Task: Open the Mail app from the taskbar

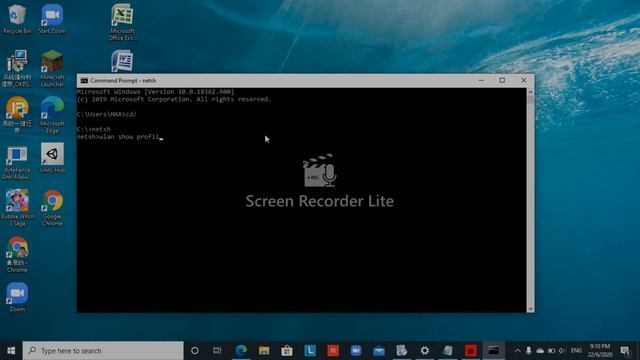Action: tap(379, 351)
